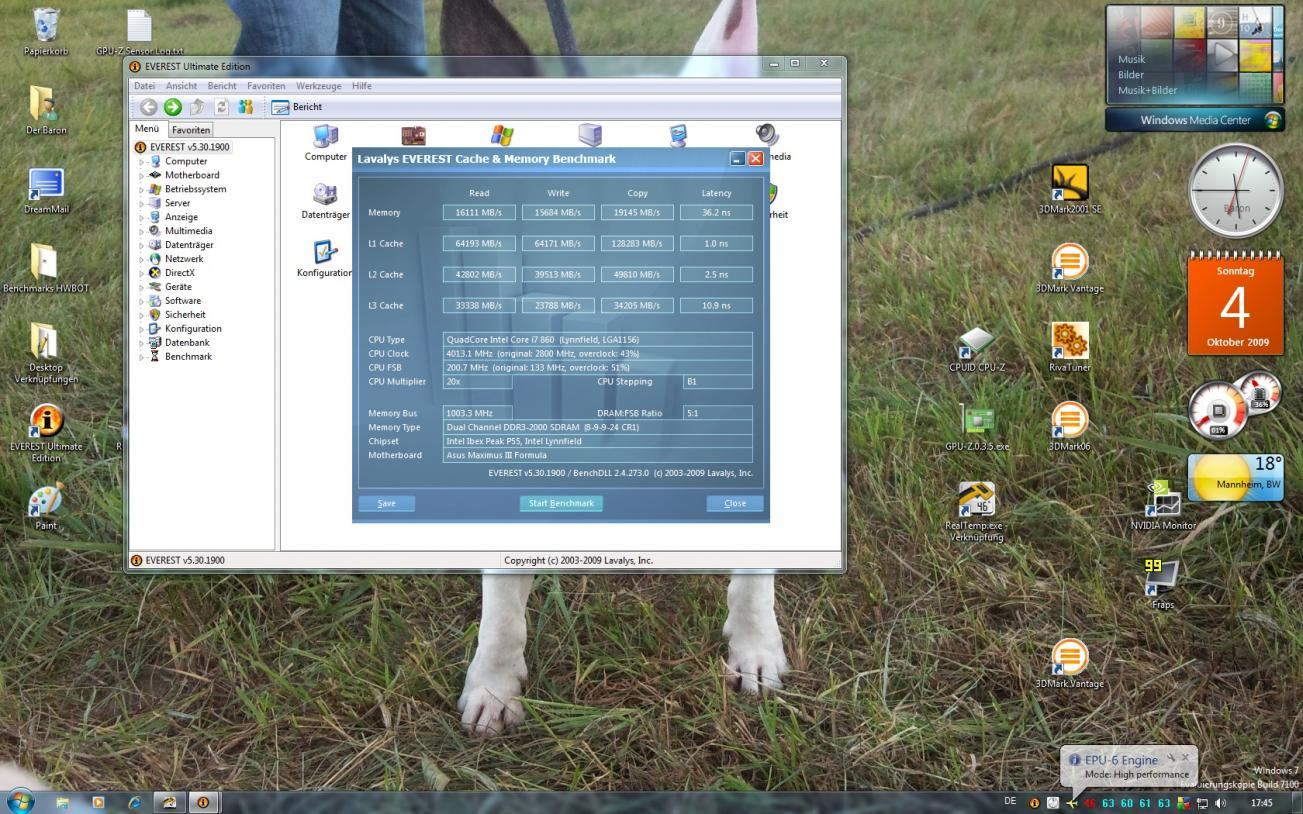Screen dimensions: 1303x814
Task: Expand the Betriebssystem tree node
Action: pyautogui.click(x=142, y=189)
